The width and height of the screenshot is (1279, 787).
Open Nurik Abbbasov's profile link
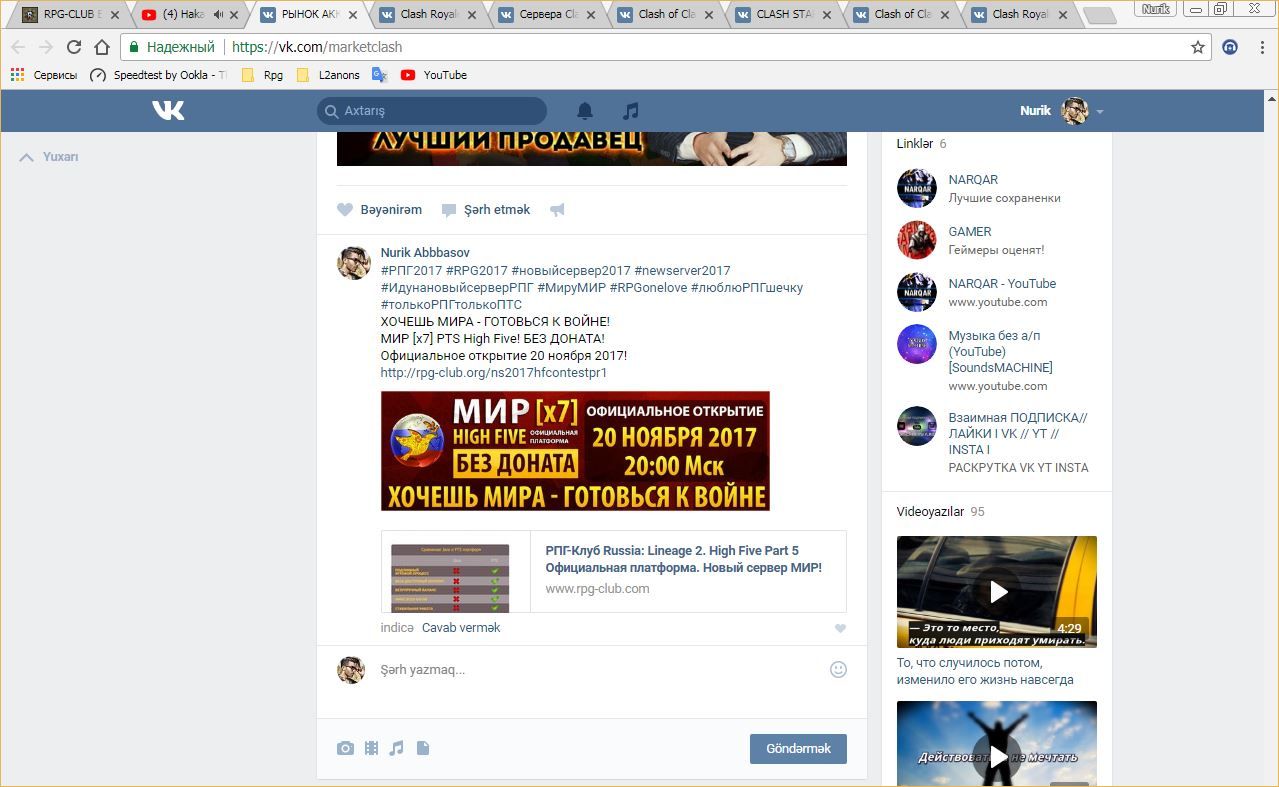425,253
